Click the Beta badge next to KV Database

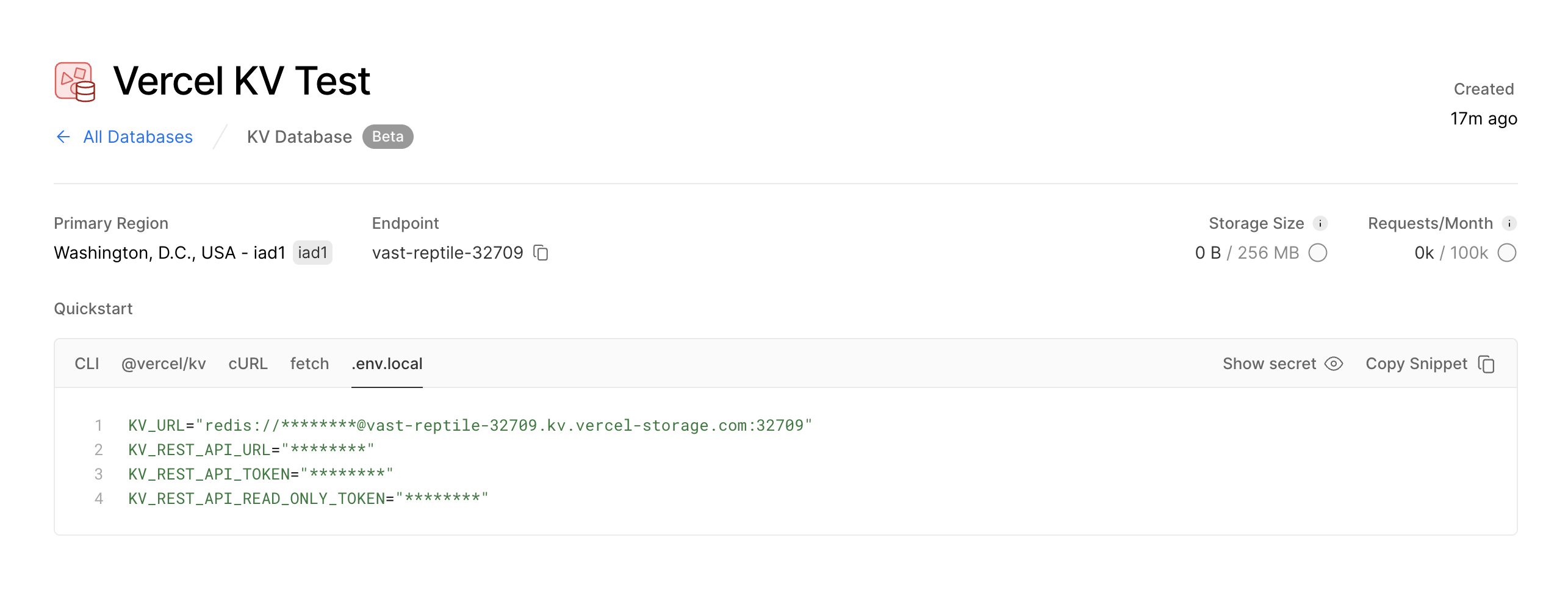coord(388,136)
